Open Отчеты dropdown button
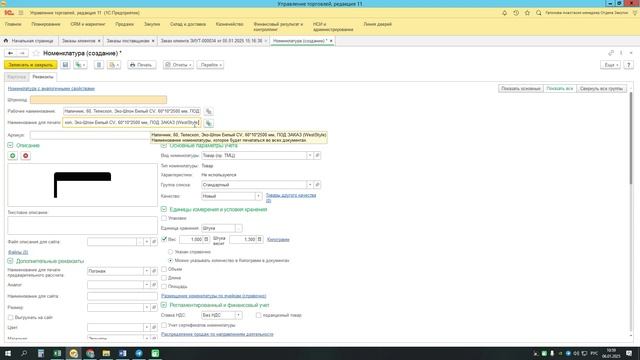The height and width of the screenshot is (360, 640). tap(178, 65)
